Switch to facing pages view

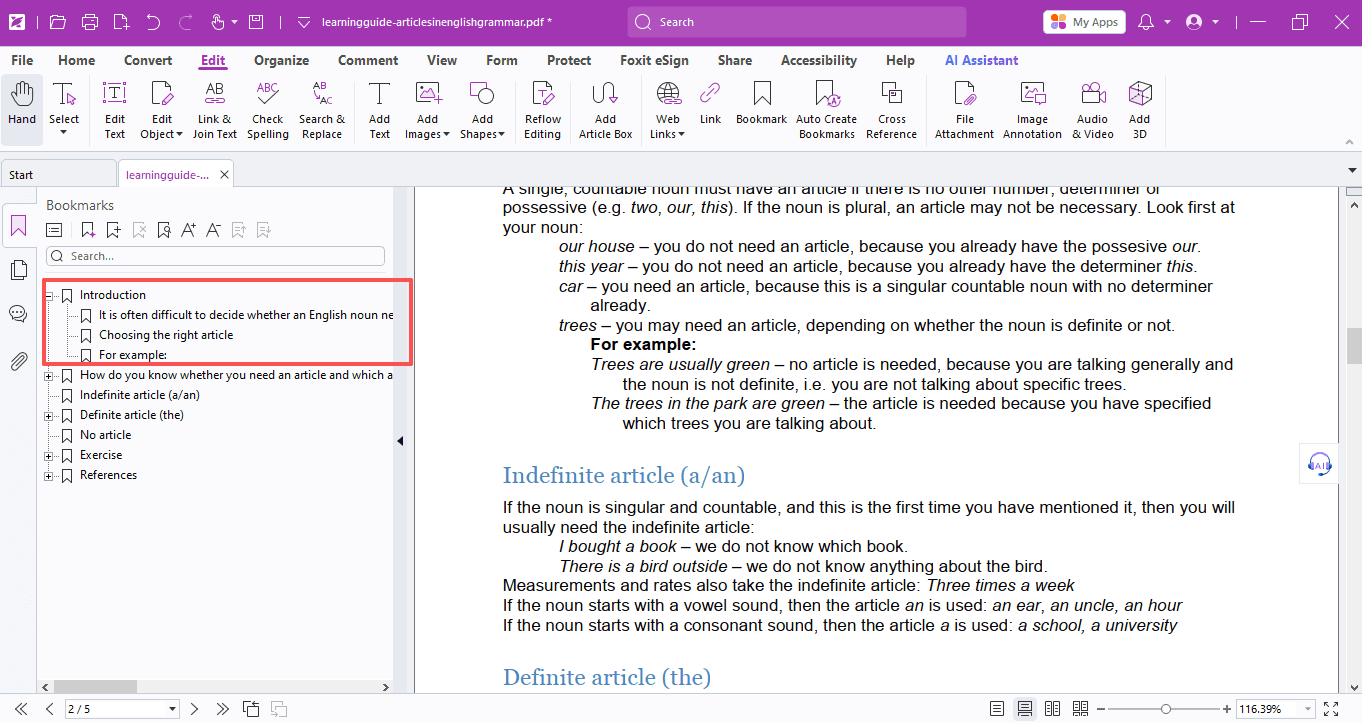pos(1052,709)
